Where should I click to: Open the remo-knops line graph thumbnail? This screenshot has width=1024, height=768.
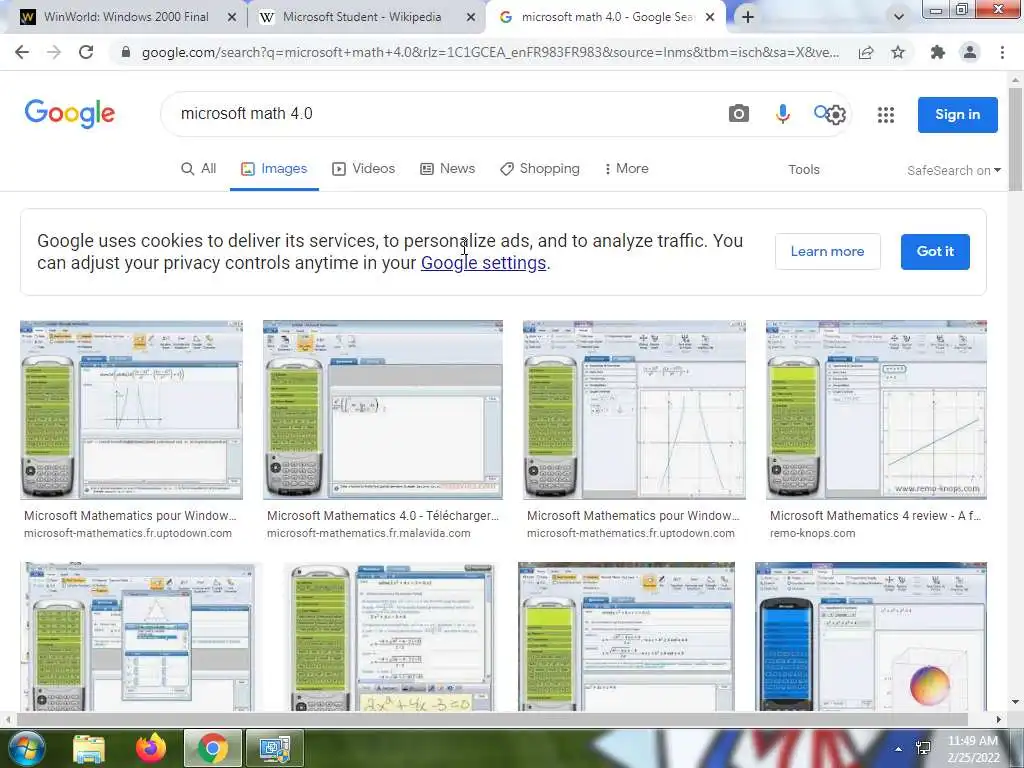point(876,409)
